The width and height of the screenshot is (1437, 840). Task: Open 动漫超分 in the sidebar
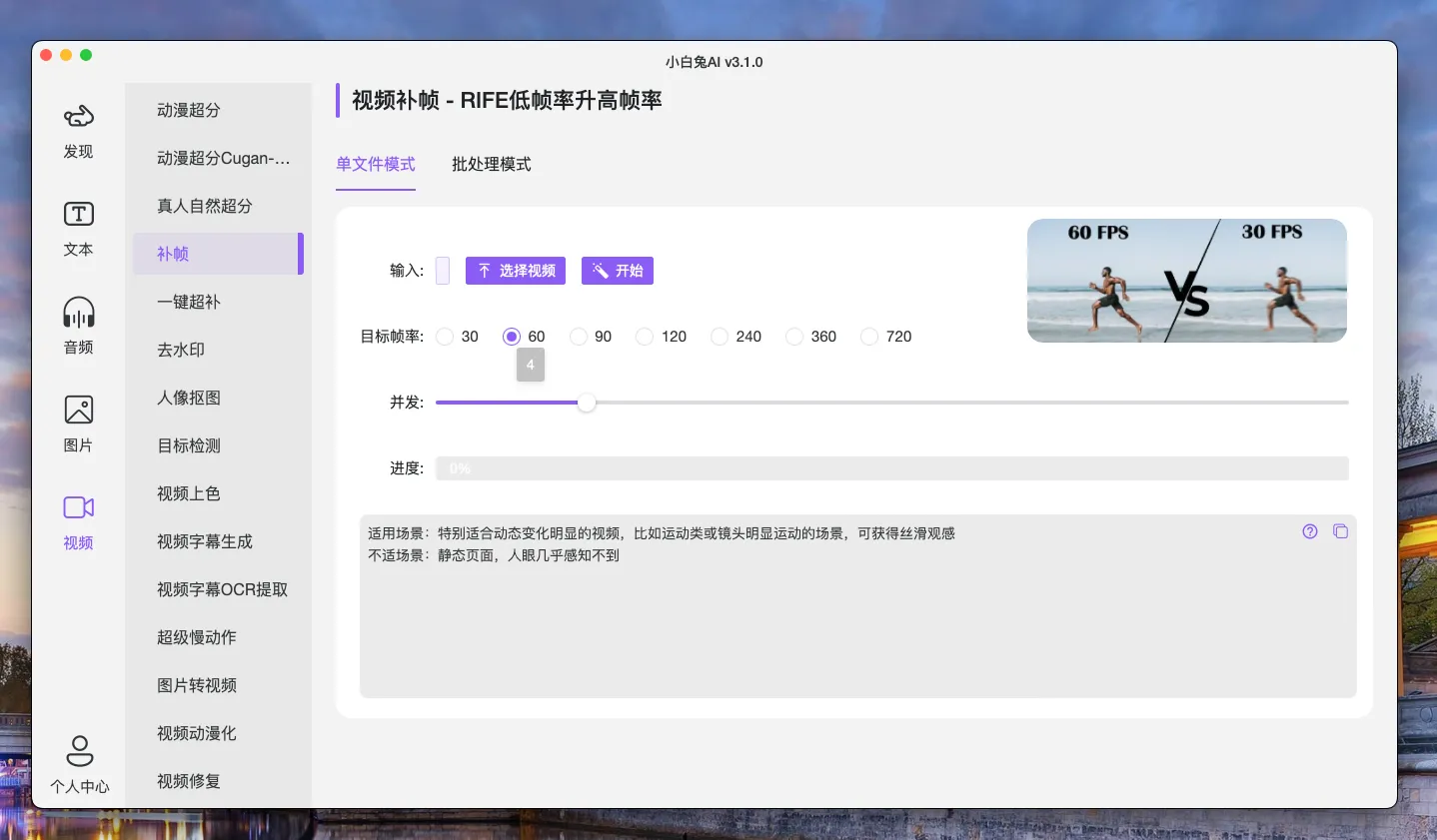tap(218, 110)
